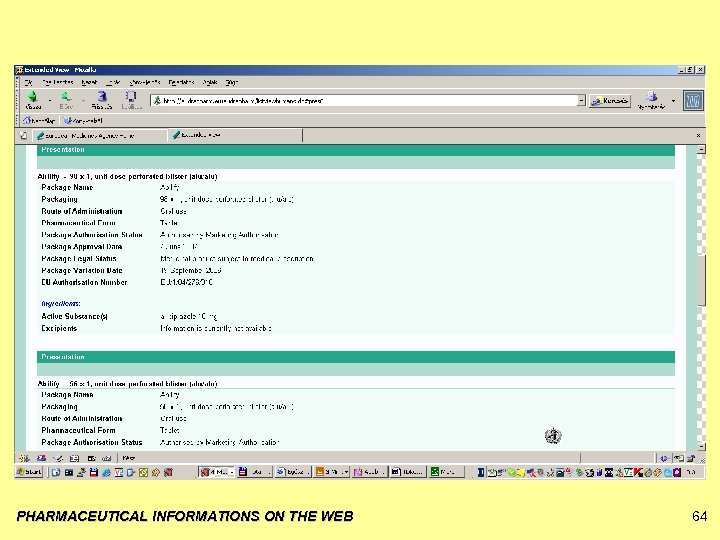
Task: Switch to the Word document taskbar button
Action: [x=408, y=472]
